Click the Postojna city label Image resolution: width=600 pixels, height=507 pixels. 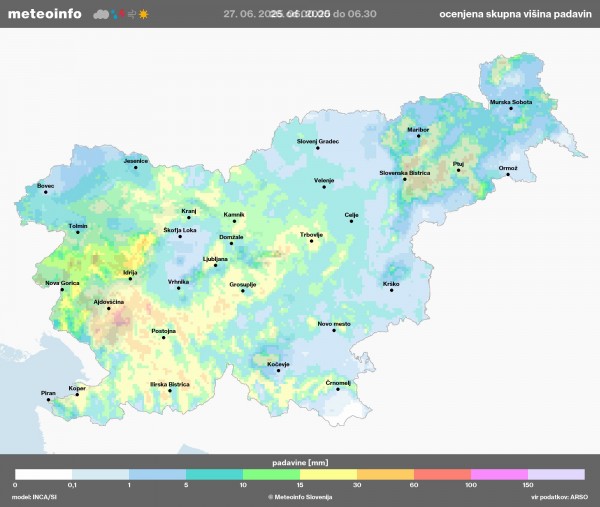pyautogui.click(x=164, y=331)
